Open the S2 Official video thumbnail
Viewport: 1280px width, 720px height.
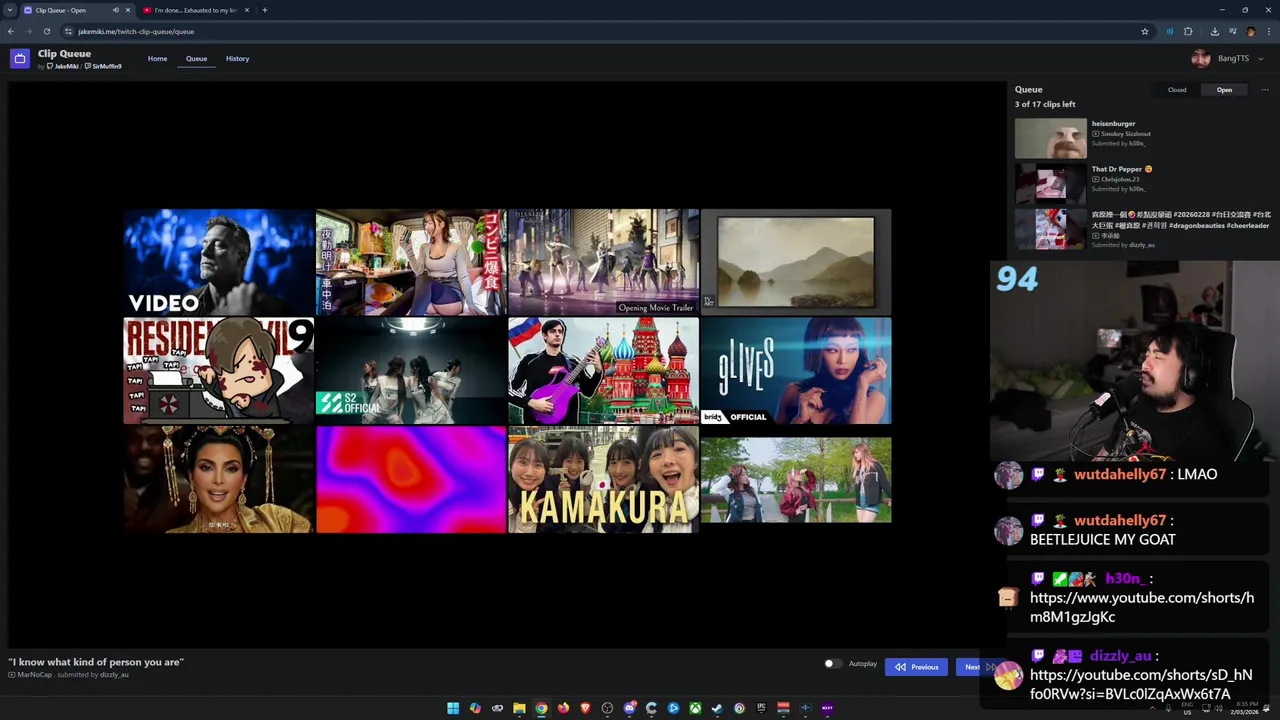[x=411, y=371]
